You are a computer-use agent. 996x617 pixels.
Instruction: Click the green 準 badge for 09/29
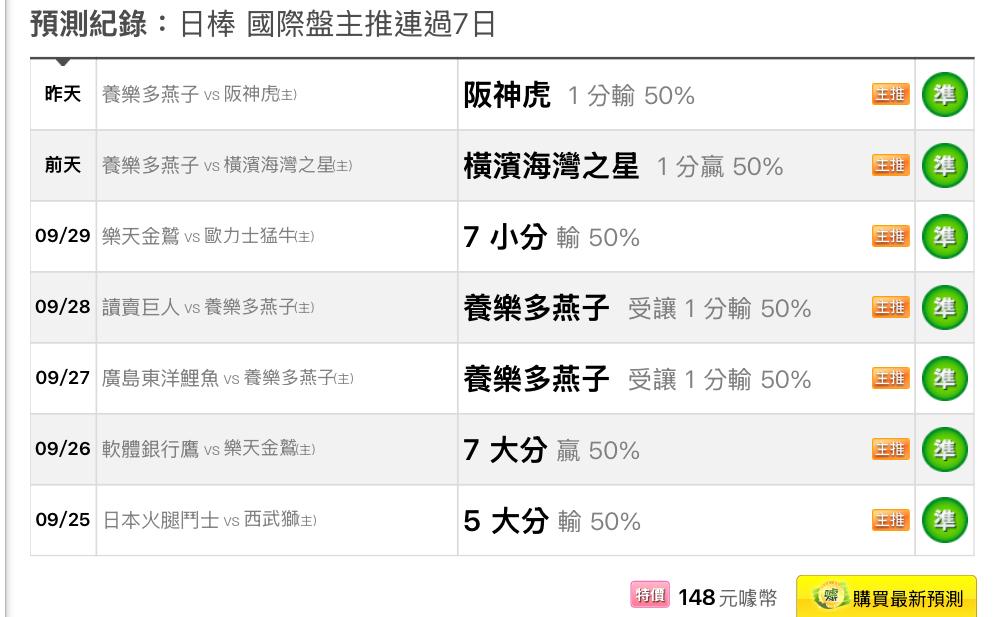point(944,237)
